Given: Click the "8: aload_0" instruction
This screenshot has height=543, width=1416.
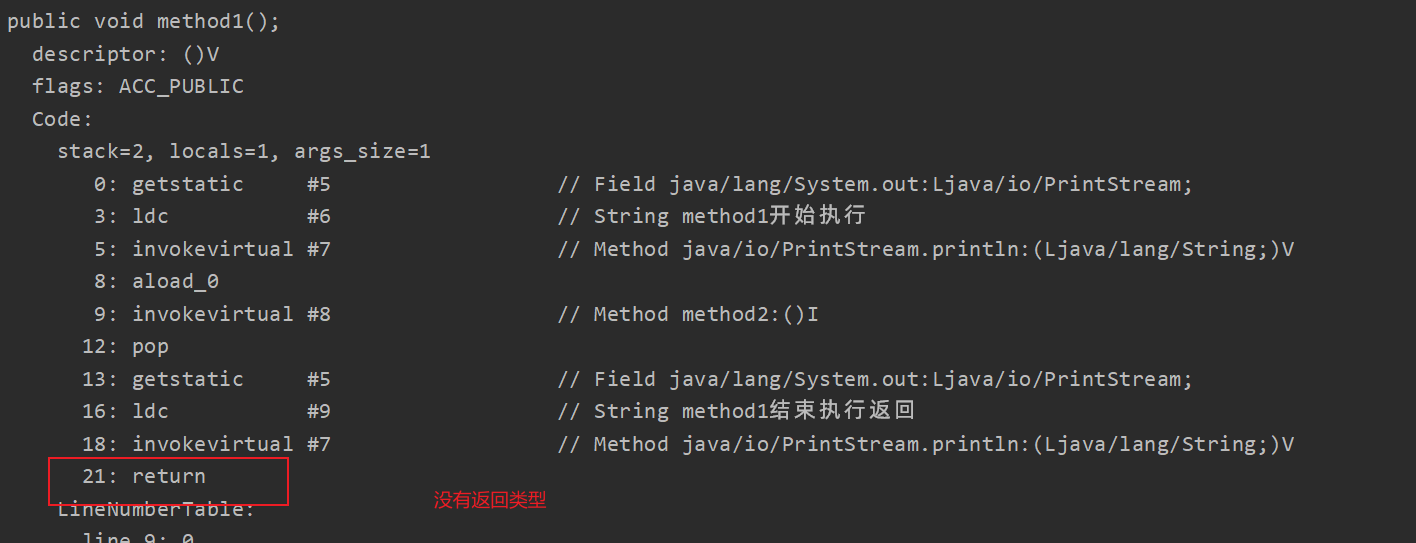Looking at the screenshot, I should coord(156,282).
